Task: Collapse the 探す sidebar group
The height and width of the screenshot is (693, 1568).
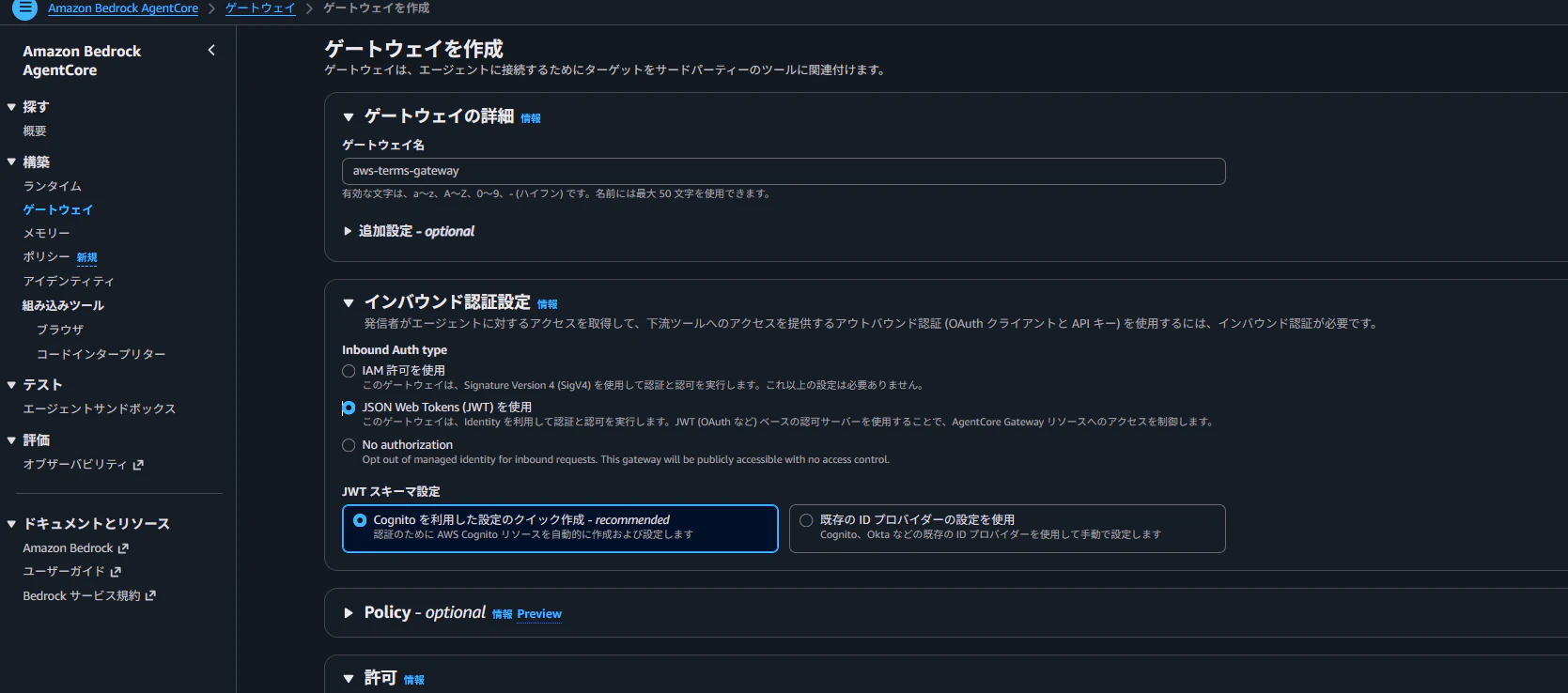Action: pos(11,107)
